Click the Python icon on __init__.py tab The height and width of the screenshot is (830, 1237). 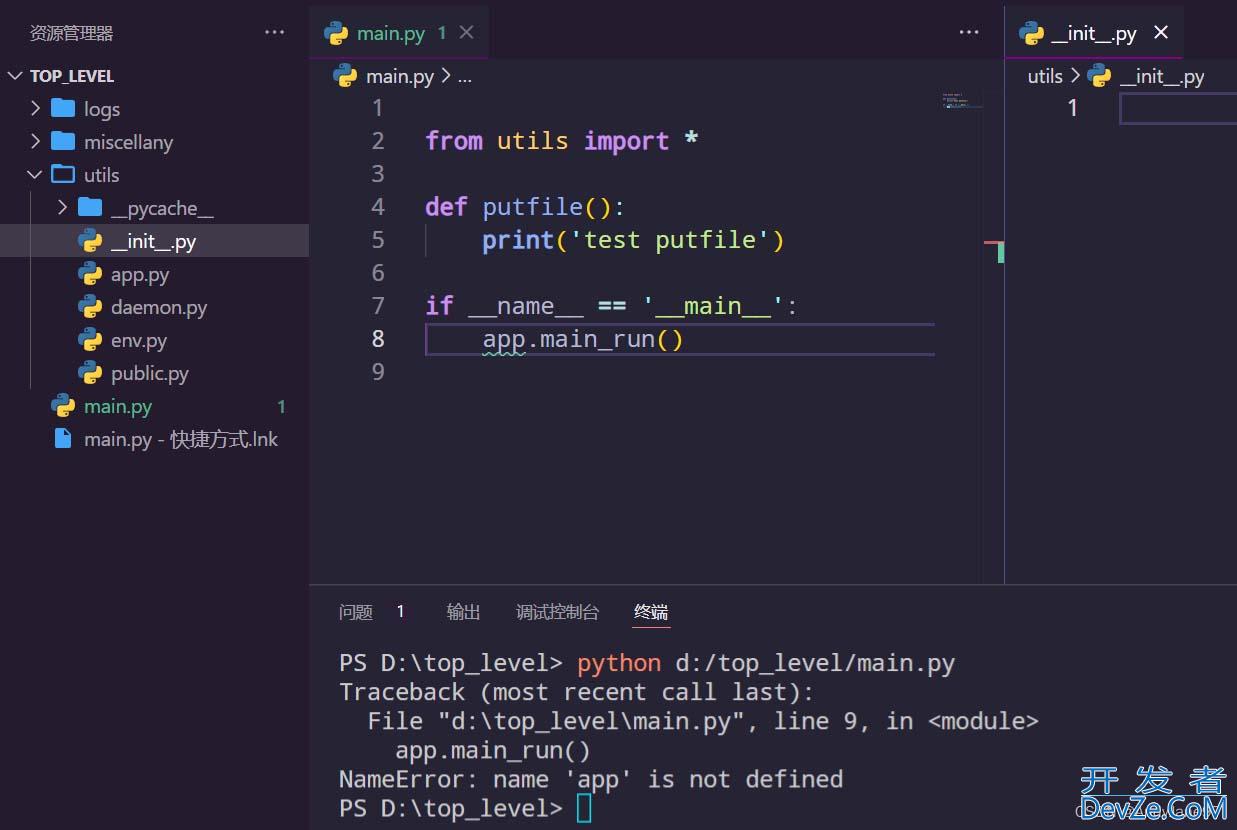1031,33
